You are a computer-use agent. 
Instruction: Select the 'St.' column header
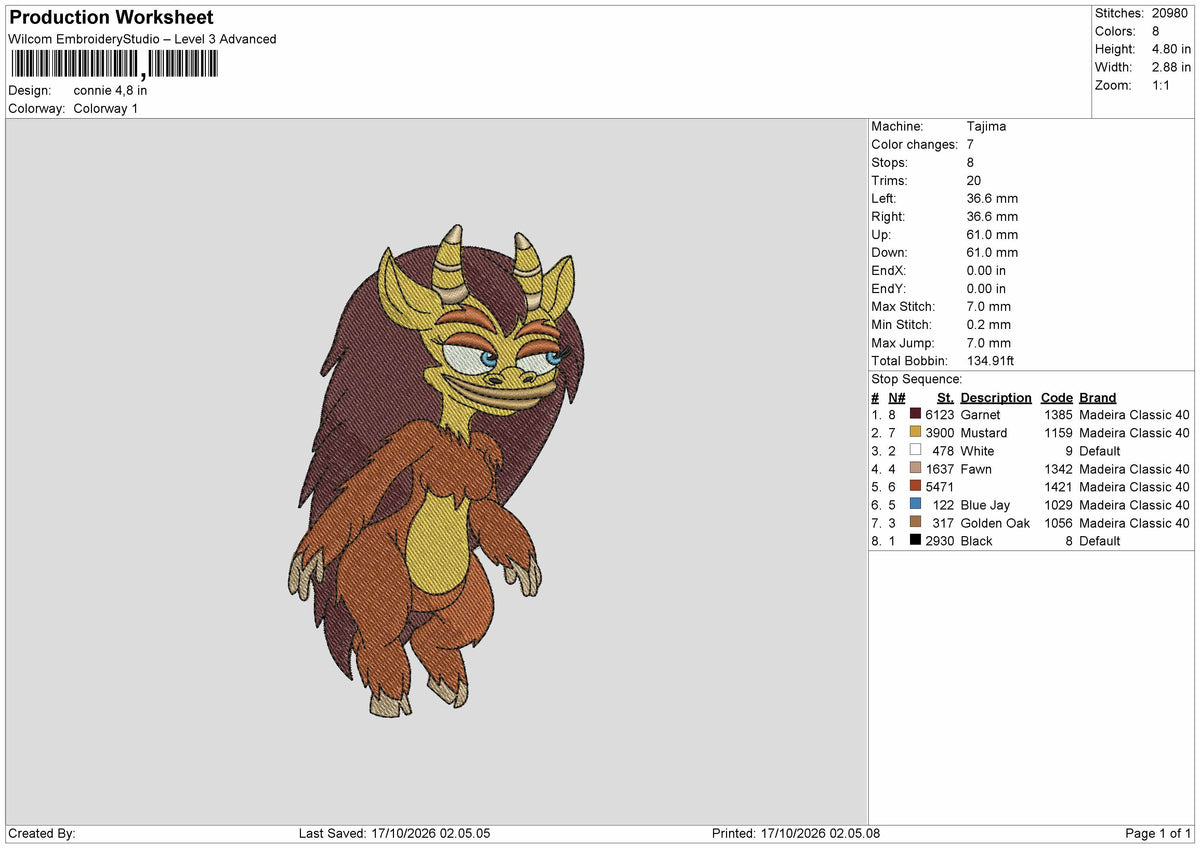[946, 397]
